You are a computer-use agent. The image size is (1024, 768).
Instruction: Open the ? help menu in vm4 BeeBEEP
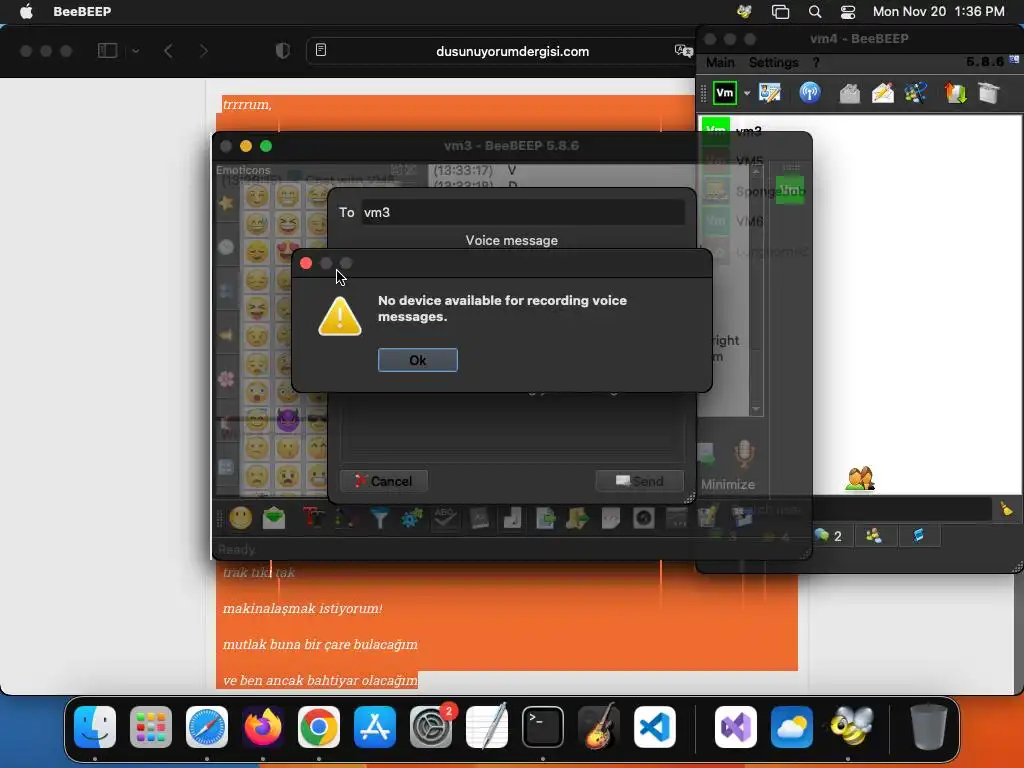point(816,62)
